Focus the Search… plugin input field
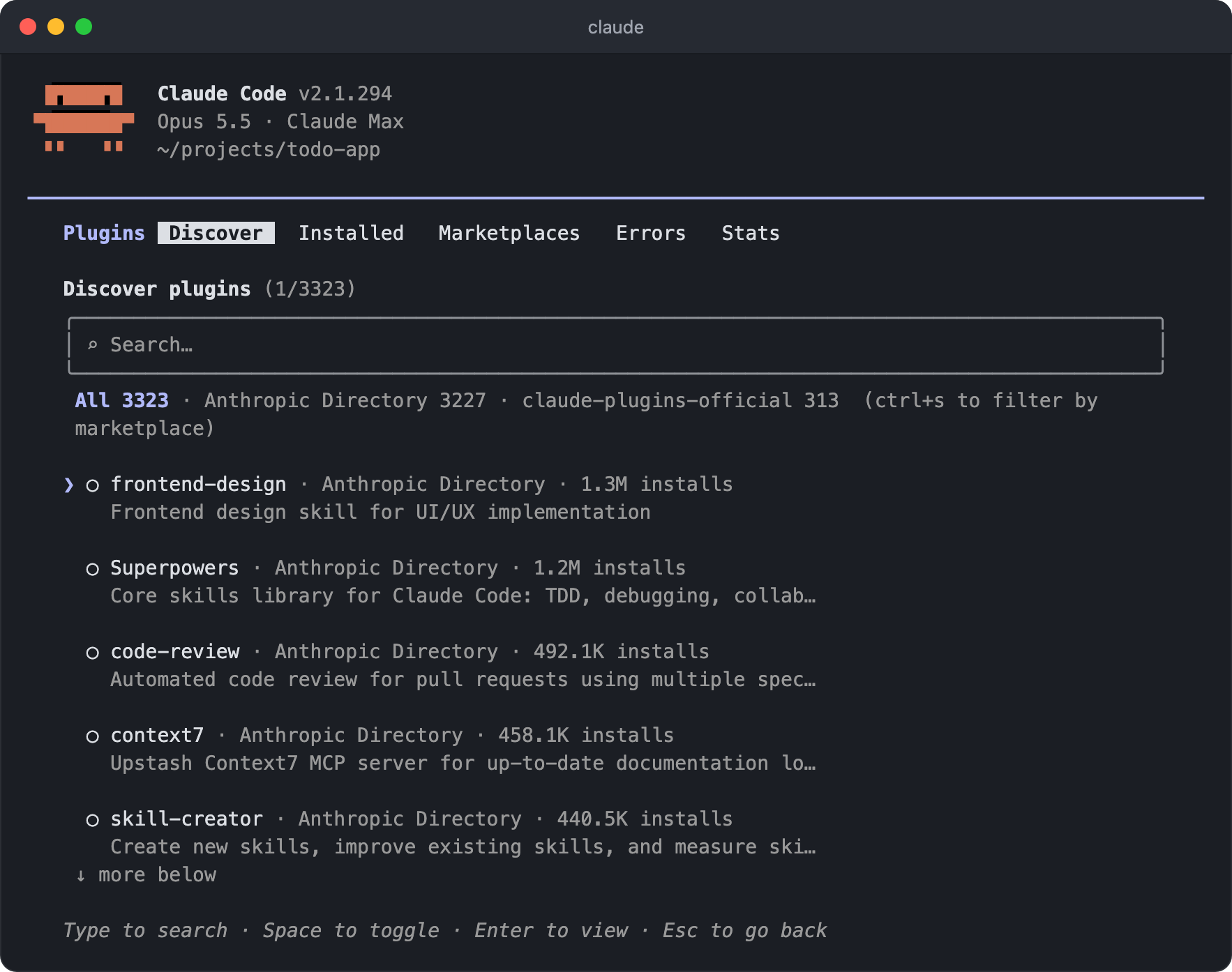Image resolution: width=1232 pixels, height=972 pixels. pos(615,345)
